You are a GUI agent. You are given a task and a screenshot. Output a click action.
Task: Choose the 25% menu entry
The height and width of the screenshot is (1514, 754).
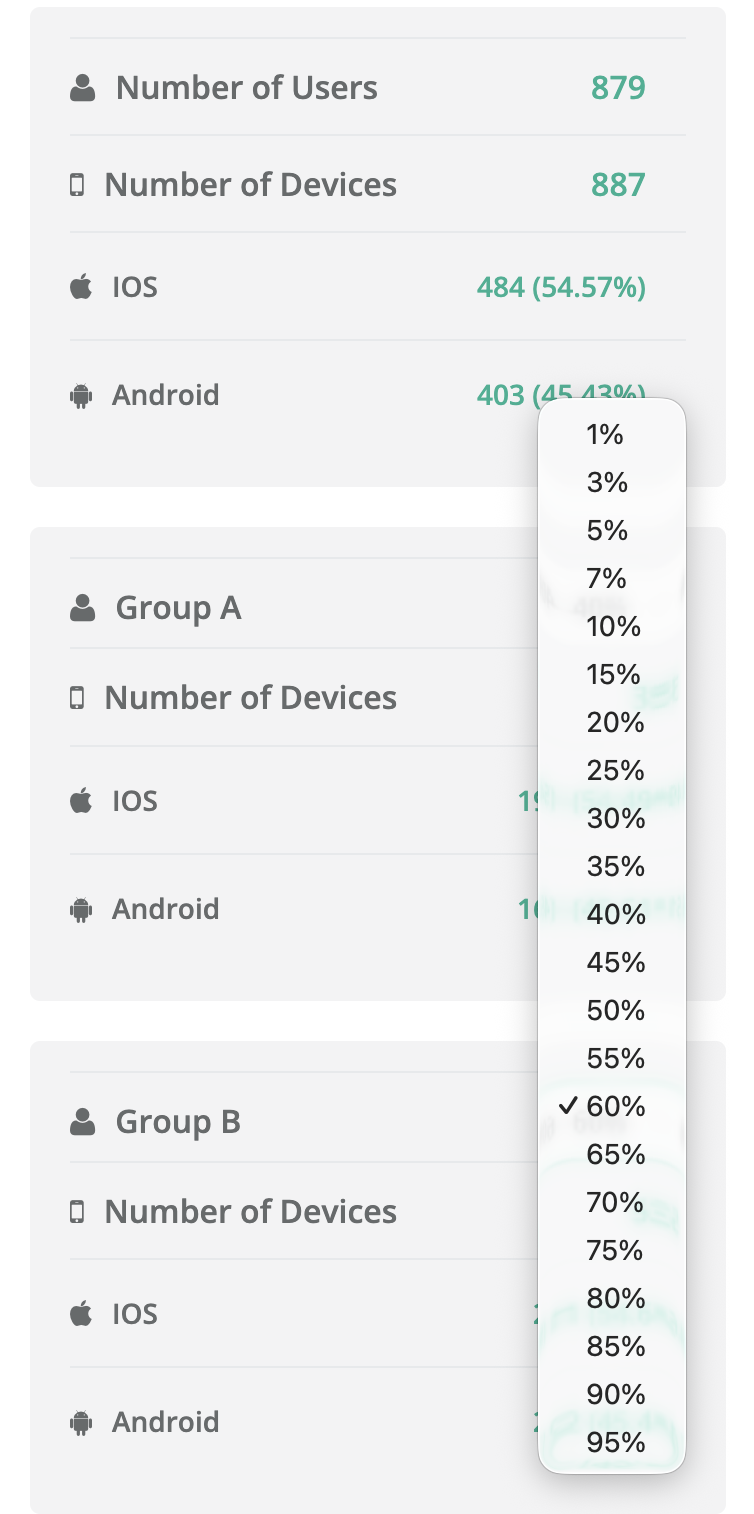click(x=615, y=770)
